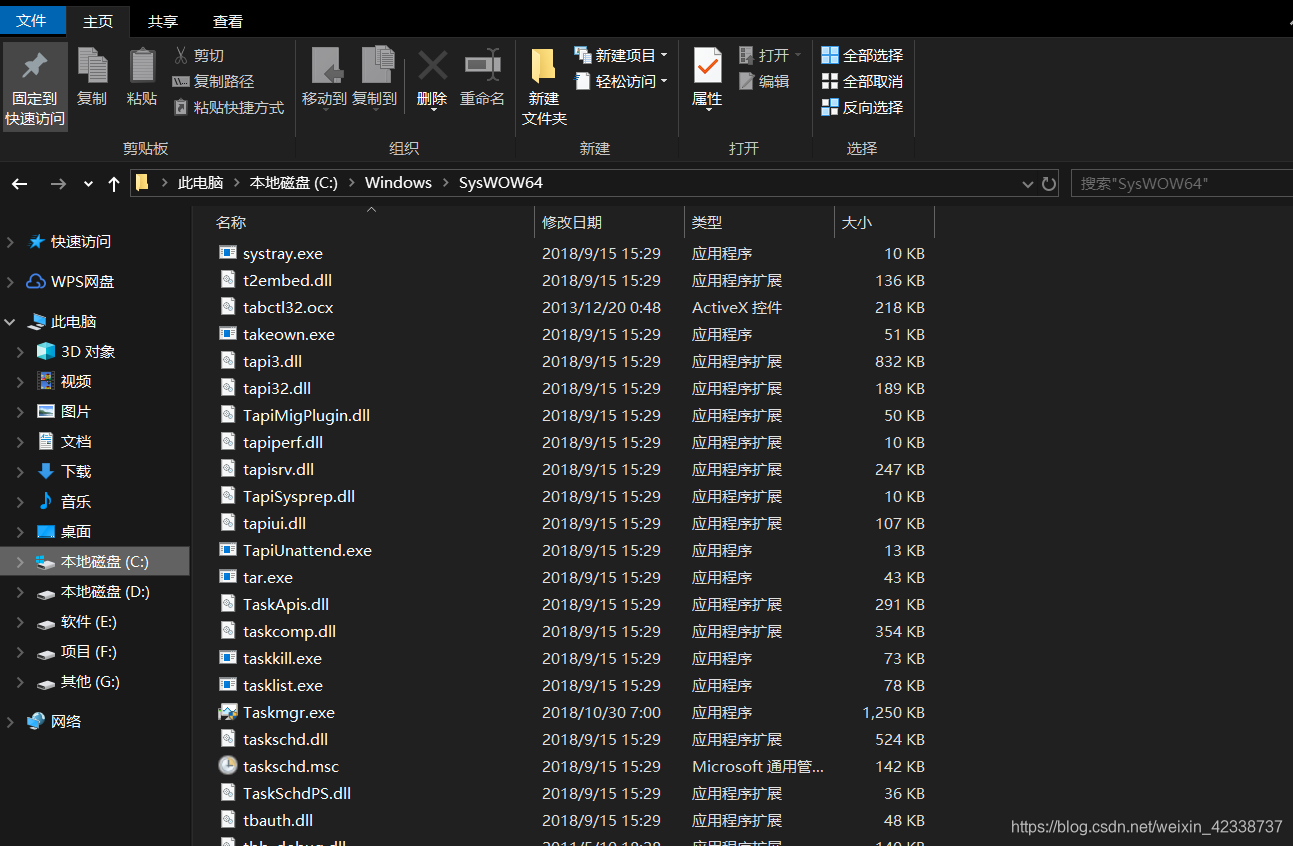This screenshot has height=846, width=1293.
Task: Expand Local Disk (D:) tree node
Action: click(x=20, y=592)
